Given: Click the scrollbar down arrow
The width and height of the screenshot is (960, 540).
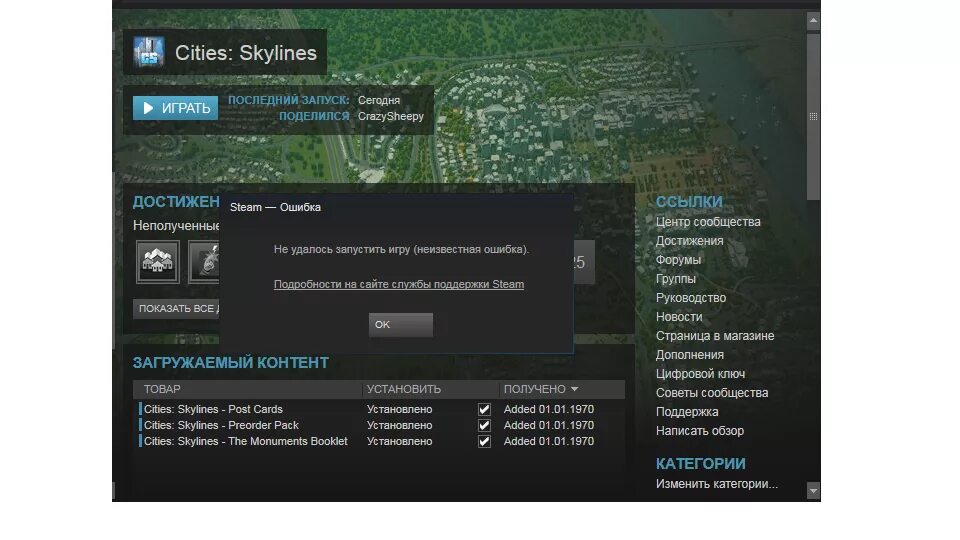Looking at the screenshot, I should point(813,490).
